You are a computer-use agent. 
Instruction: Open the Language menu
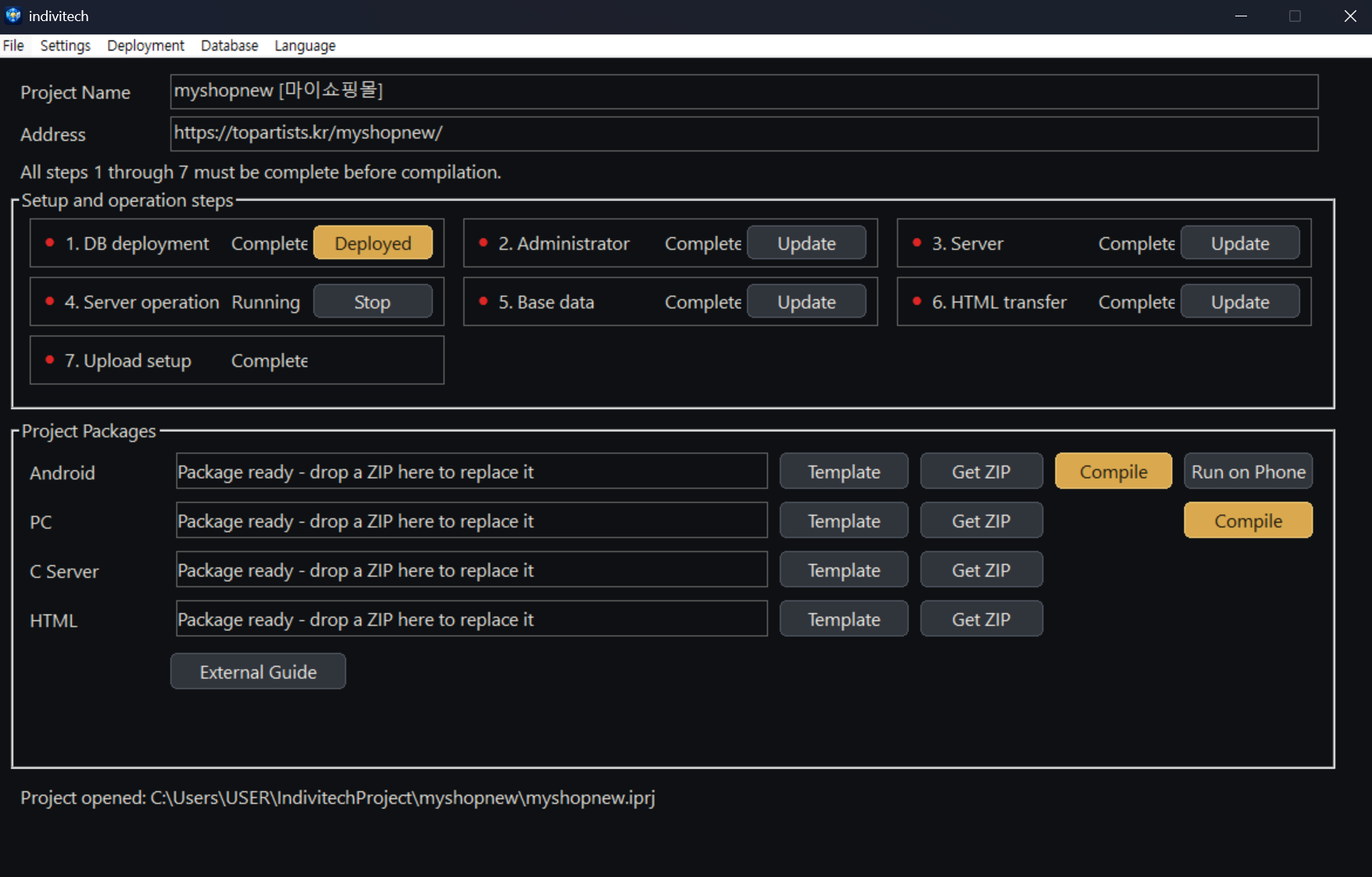(305, 45)
